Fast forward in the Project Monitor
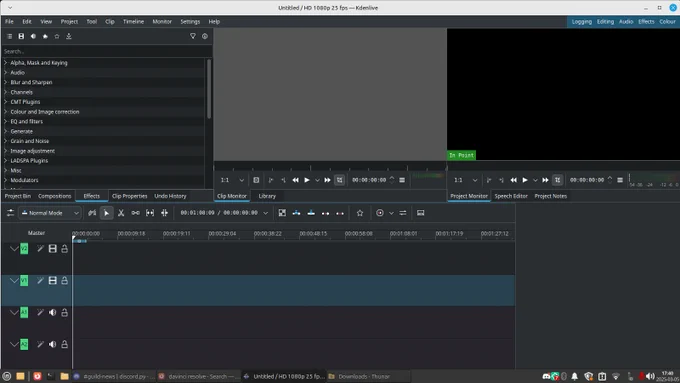This screenshot has width=680, height=383. pyautogui.click(x=545, y=180)
